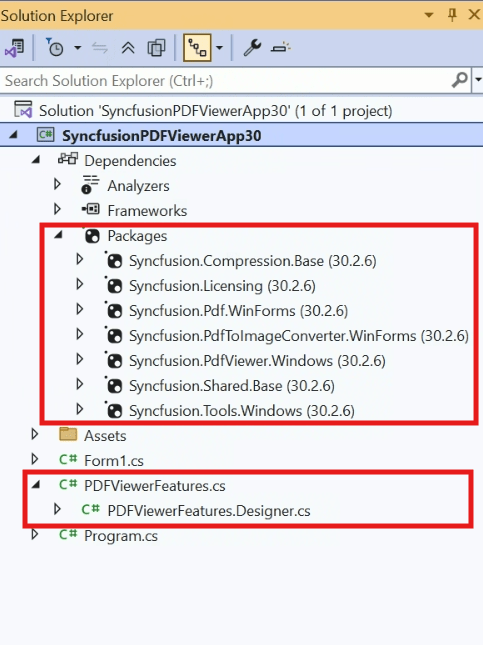Expand Syncfusion.Licensing package

(80, 284)
